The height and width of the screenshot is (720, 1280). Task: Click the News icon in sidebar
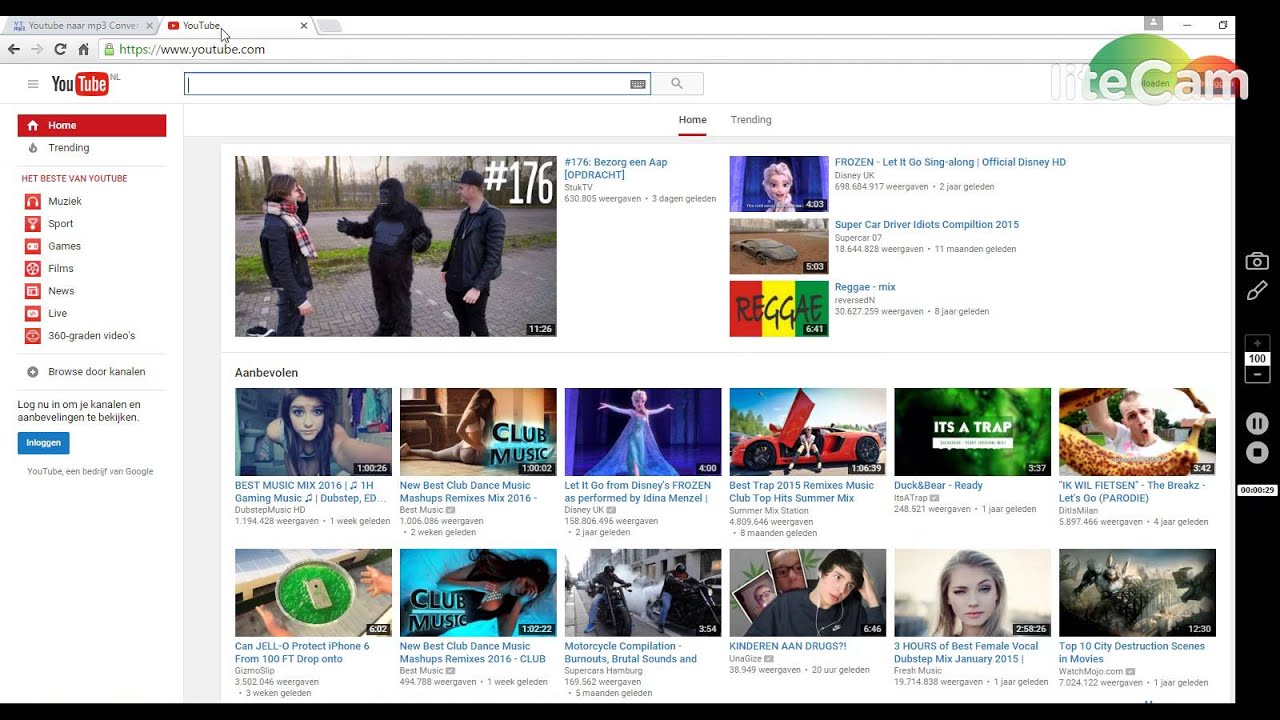(33, 291)
